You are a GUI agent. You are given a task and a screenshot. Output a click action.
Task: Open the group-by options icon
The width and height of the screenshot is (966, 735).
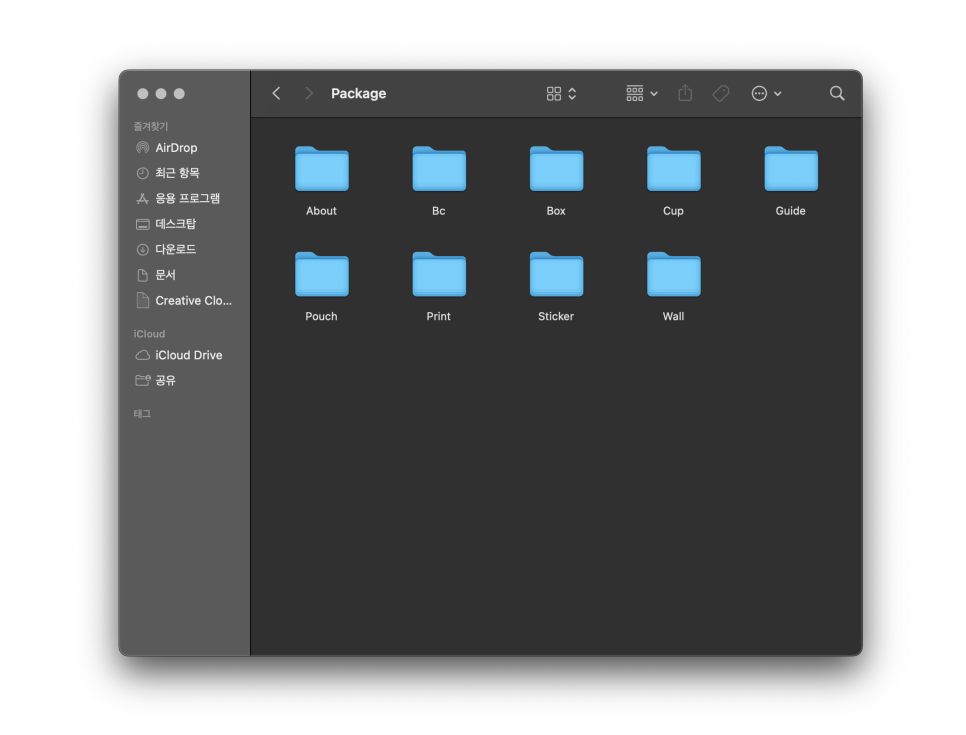635,94
